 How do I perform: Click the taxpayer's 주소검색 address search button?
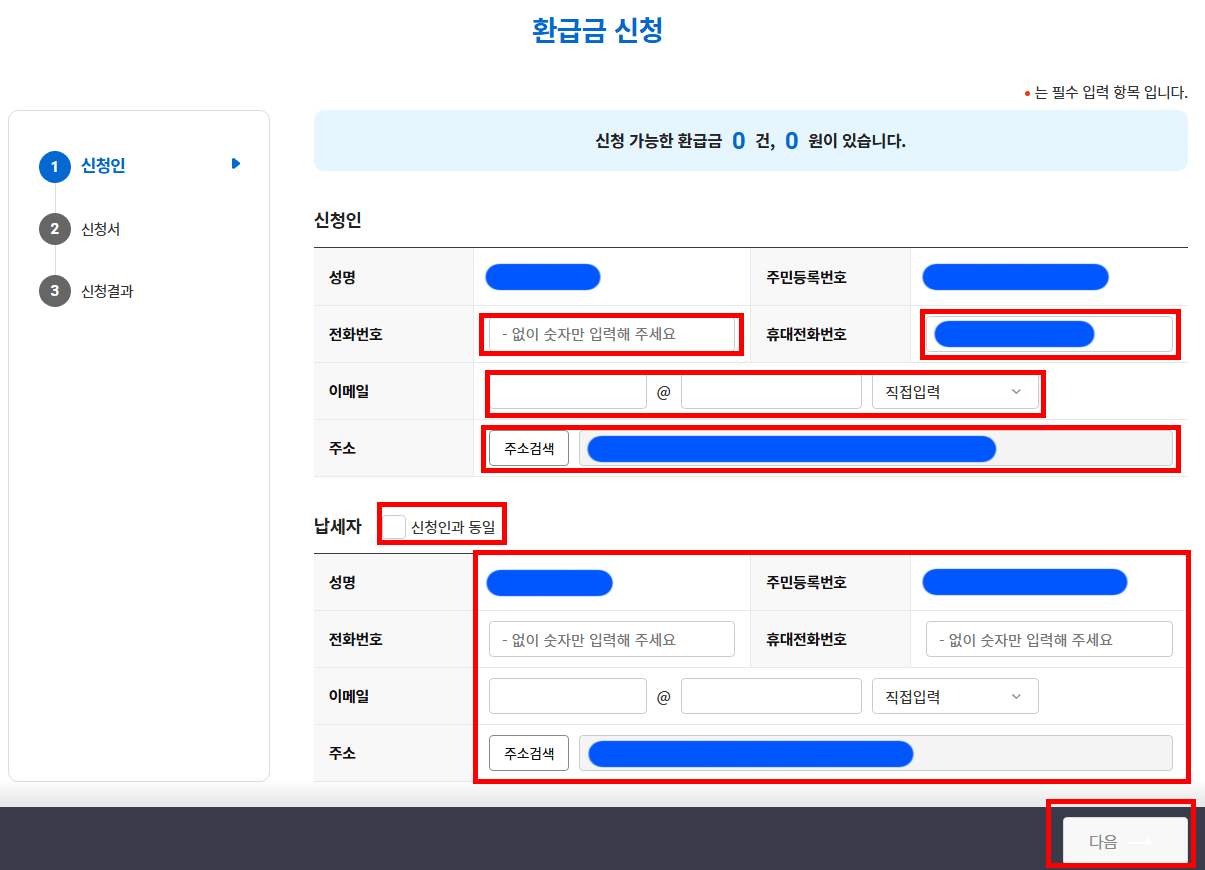[527, 753]
